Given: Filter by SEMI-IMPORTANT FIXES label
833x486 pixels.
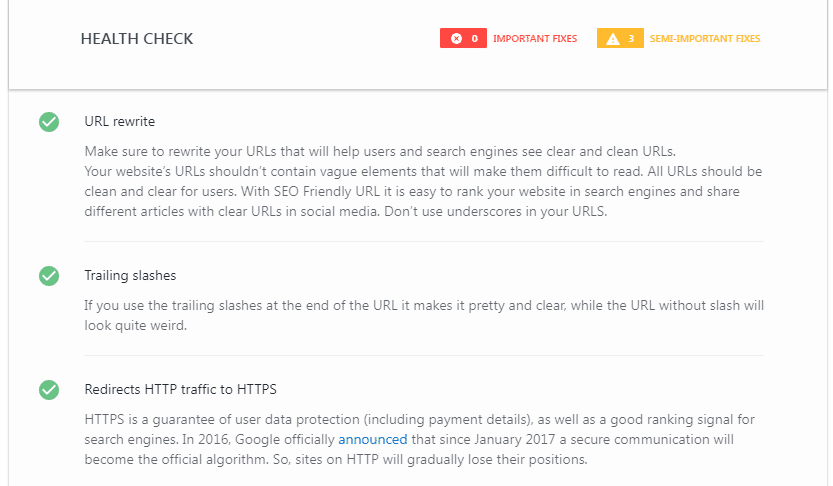Looking at the screenshot, I should click(x=705, y=38).
